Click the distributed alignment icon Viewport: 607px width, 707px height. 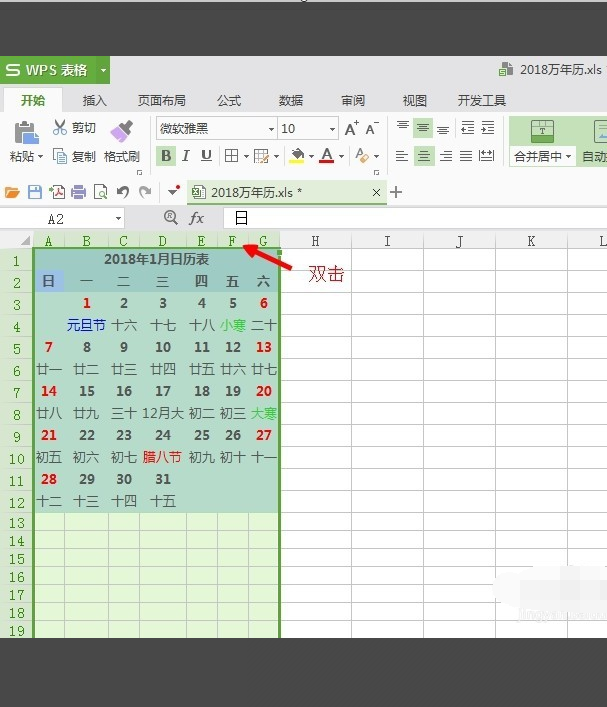tap(486, 156)
